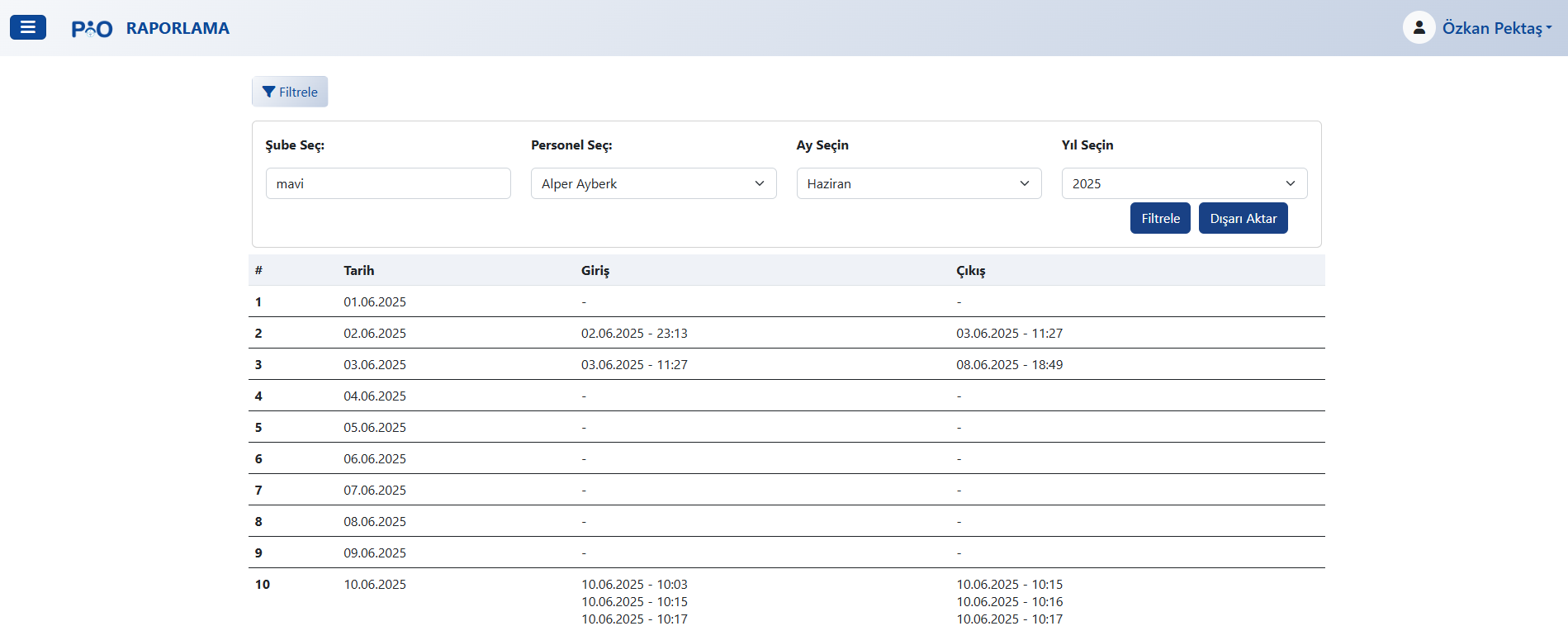Open the hamburger sidebar menu

click(27, 27)
